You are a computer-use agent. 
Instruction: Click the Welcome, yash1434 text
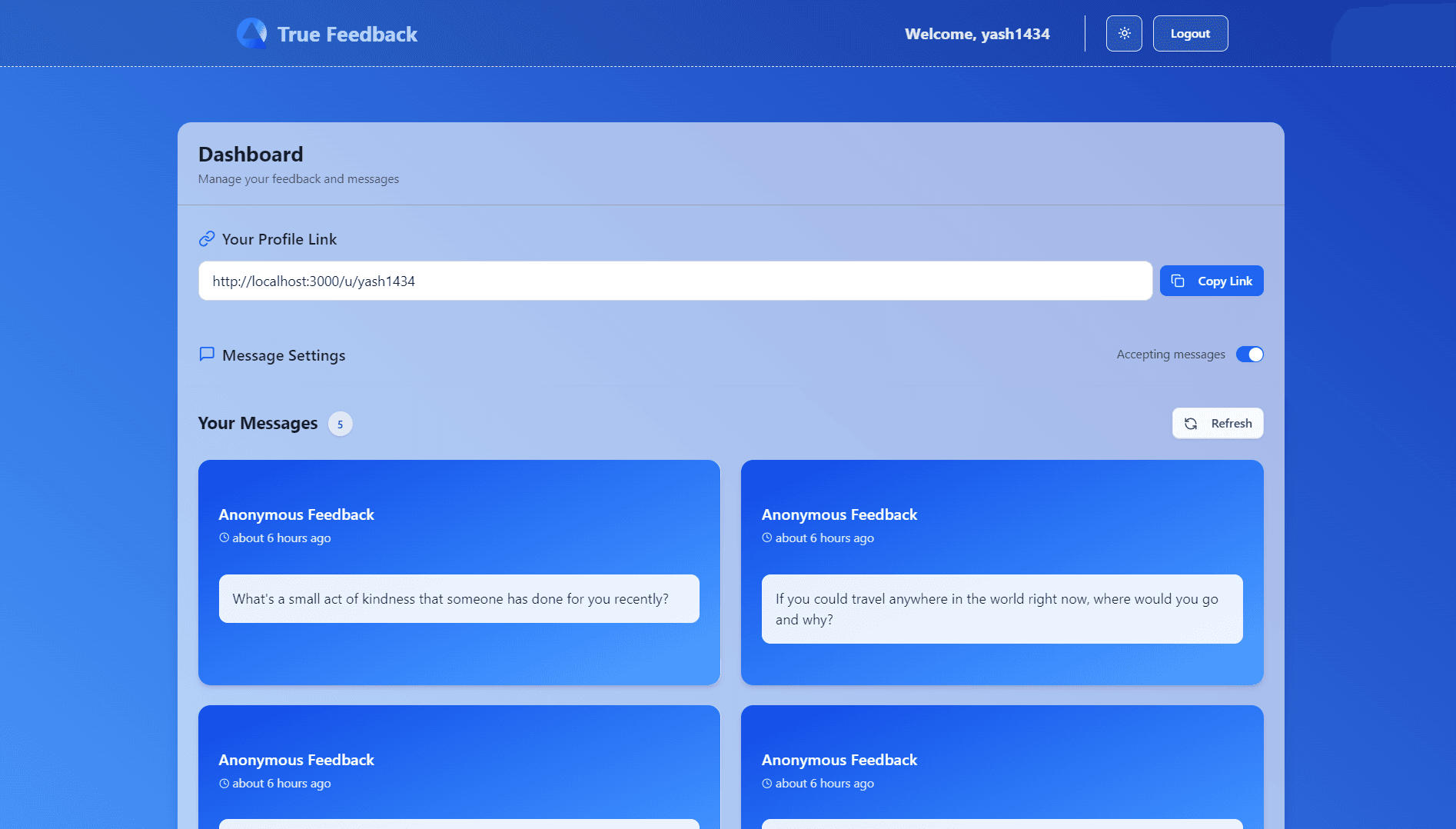point(976,33)
